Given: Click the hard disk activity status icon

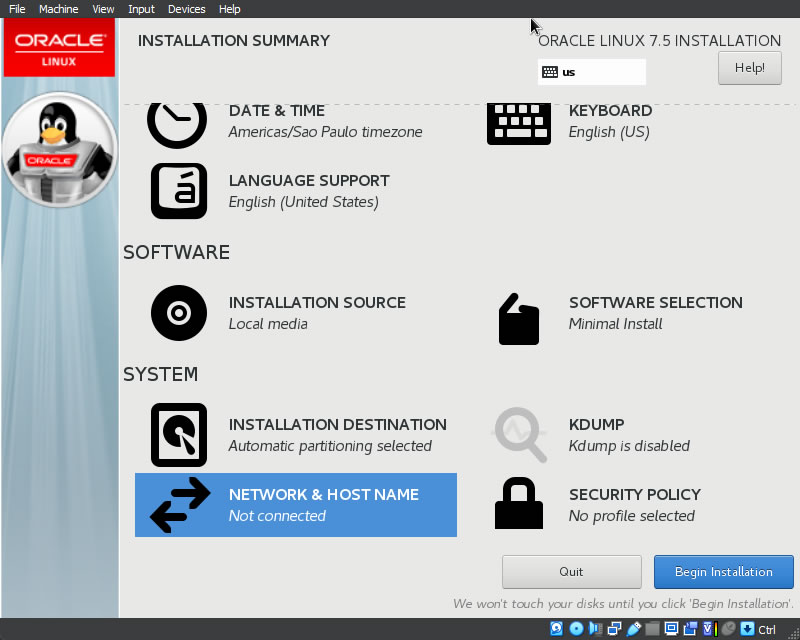Looking at the screenshot, I should pyautogui.click(x=557, y=628).
